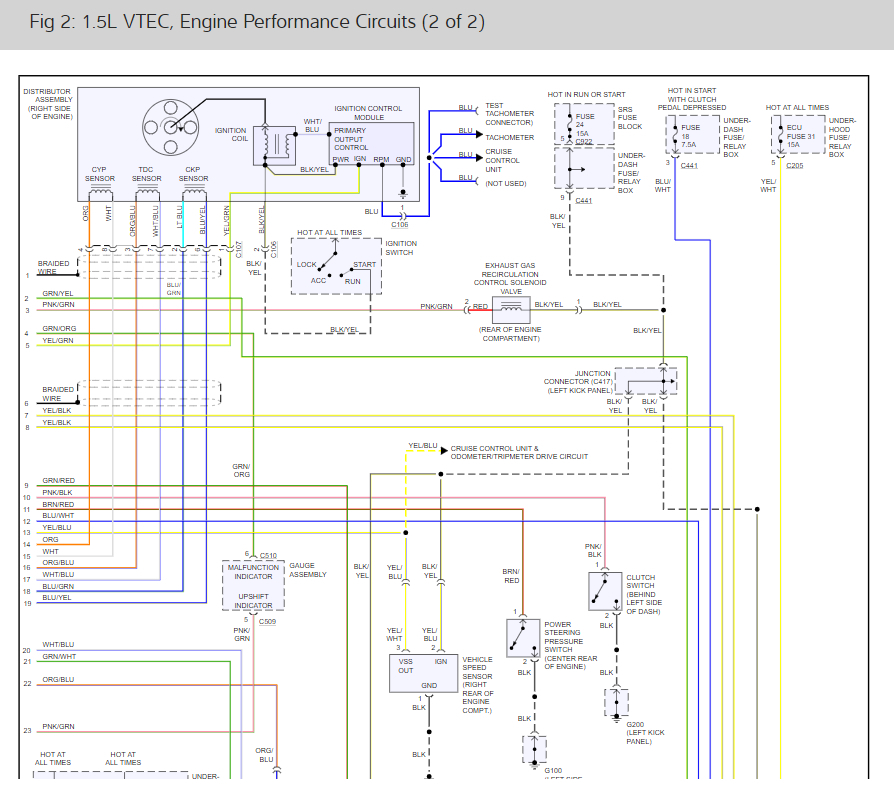
Task: Select the ignition coil symbol
Action: pyautogui.click(x=274, y=145)
